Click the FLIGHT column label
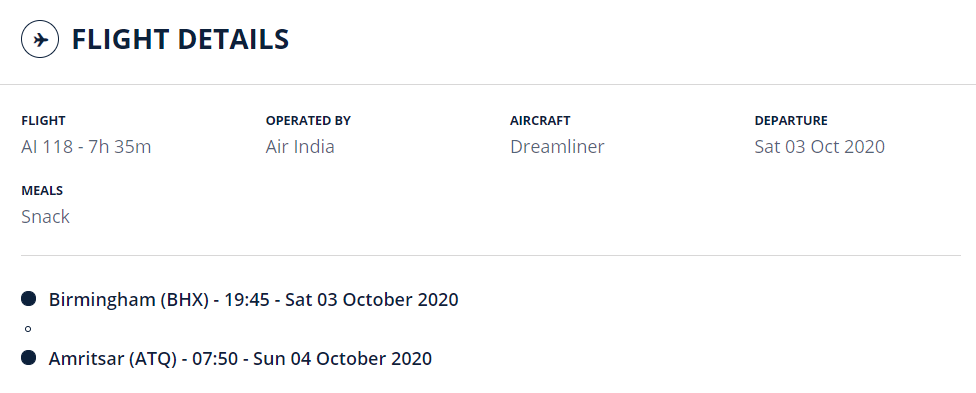The image size is (976, 393). pos(43,121)
